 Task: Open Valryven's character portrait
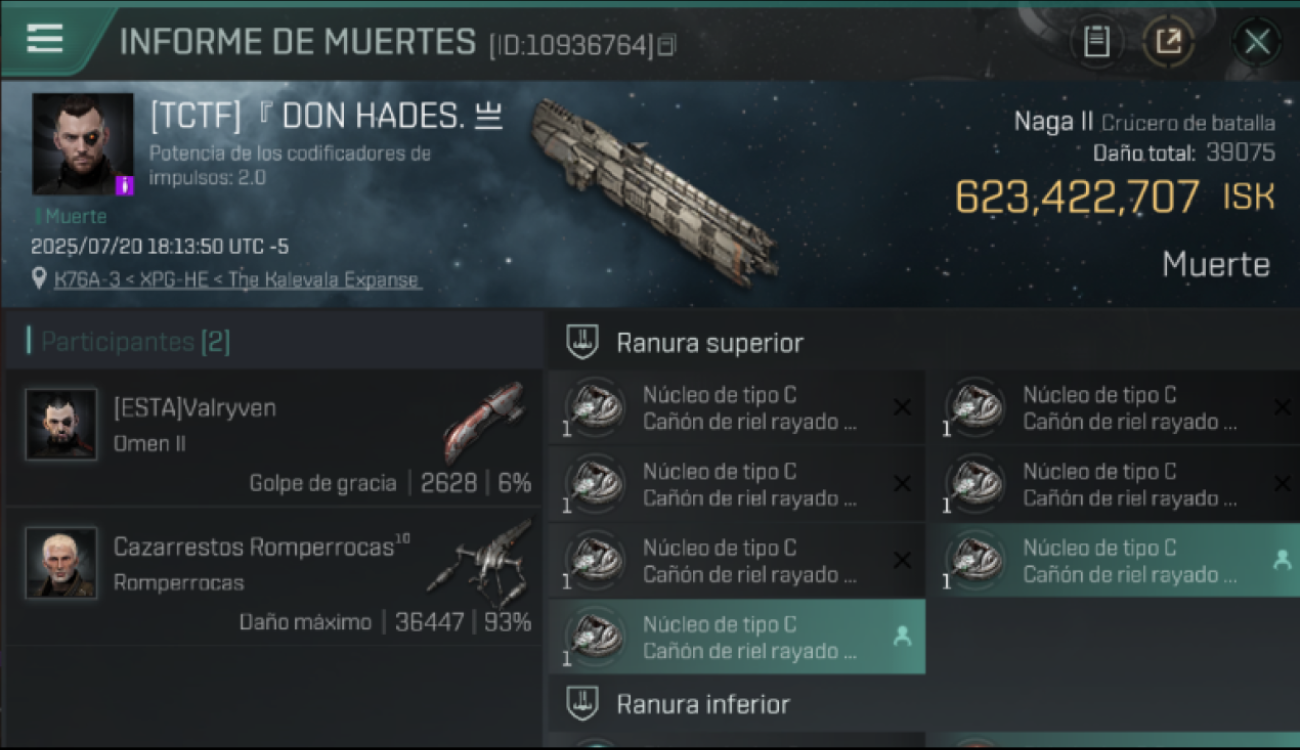(61, 424)
